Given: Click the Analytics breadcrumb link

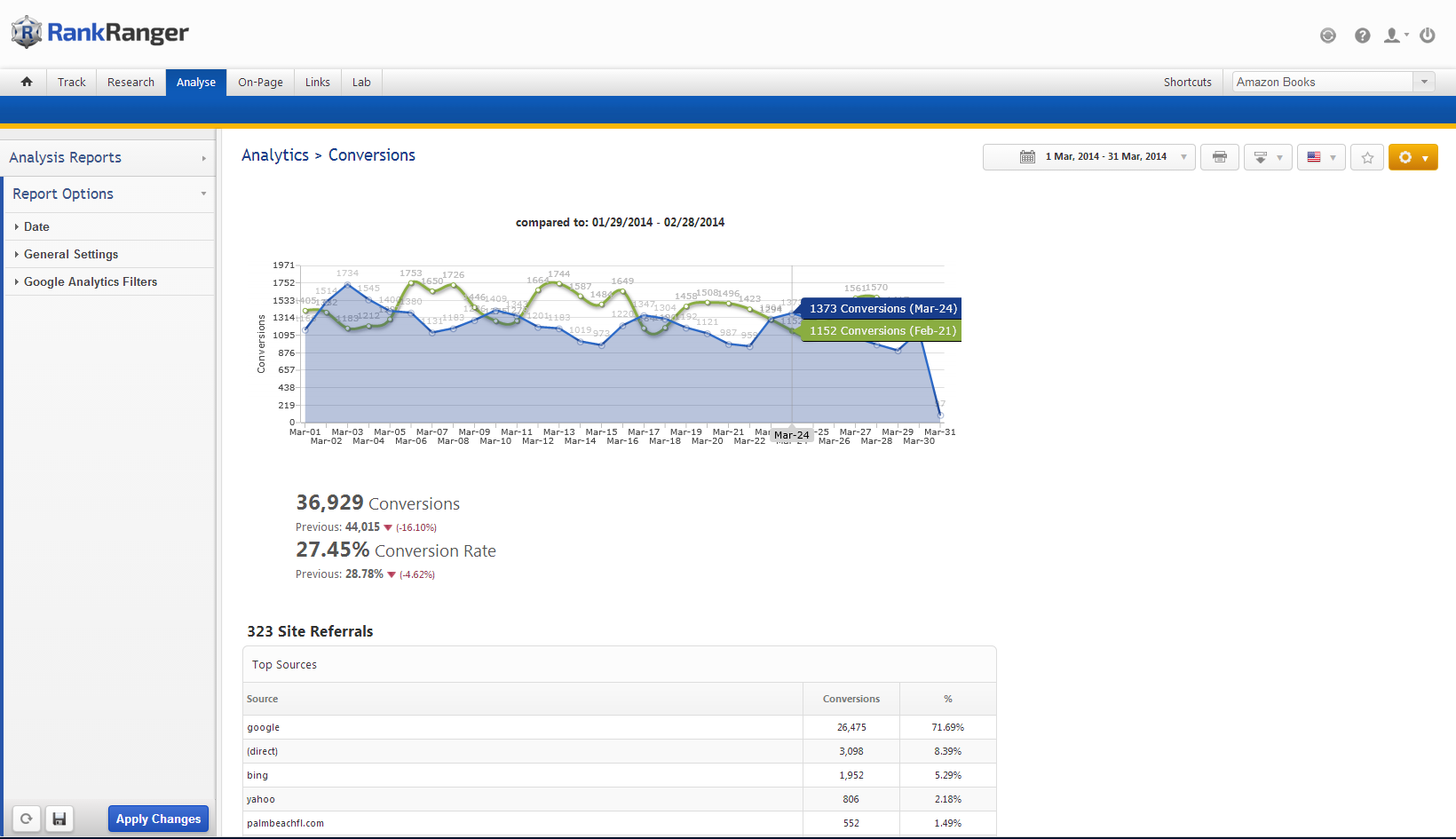Looking at the screenshot, I should click(275, 155).
